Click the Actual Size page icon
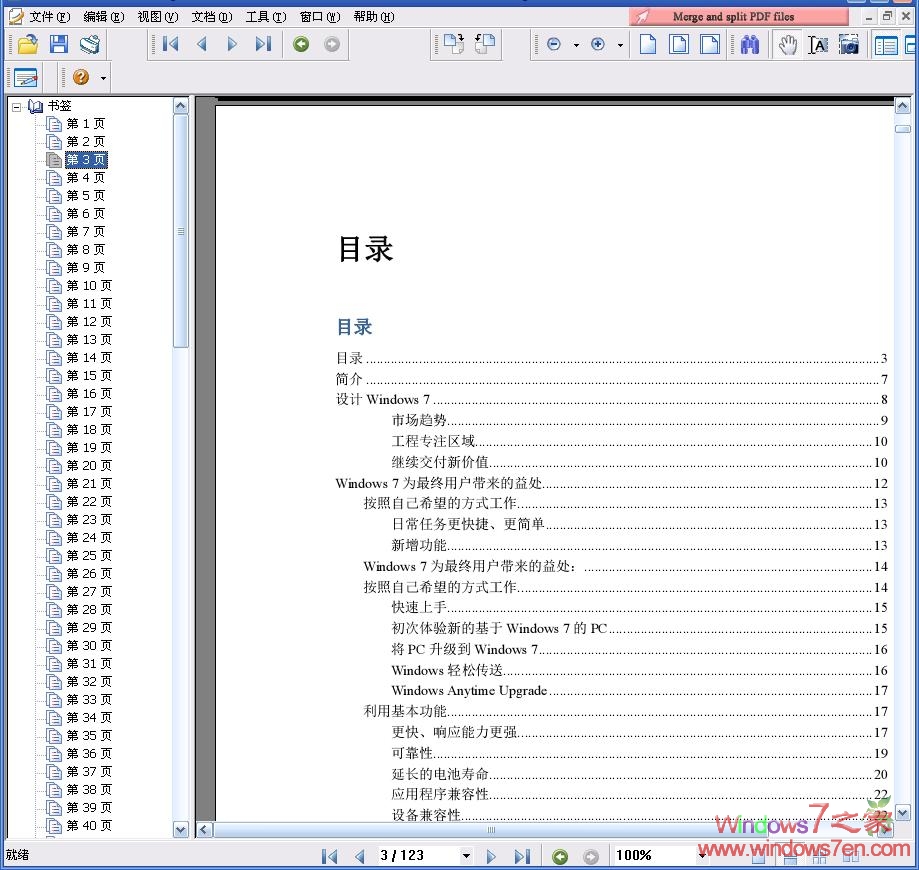This screenshot has width=919, height=870. pos(647,44)
